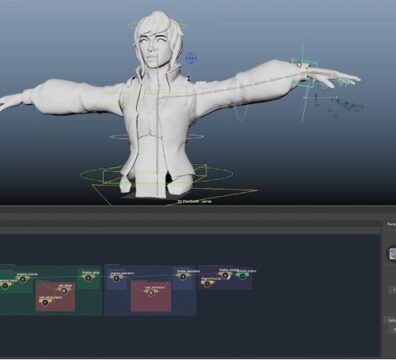This screenshot has width=396, height=360.
Task: Pick the large green ground circle control
Action: click(157, 174)
